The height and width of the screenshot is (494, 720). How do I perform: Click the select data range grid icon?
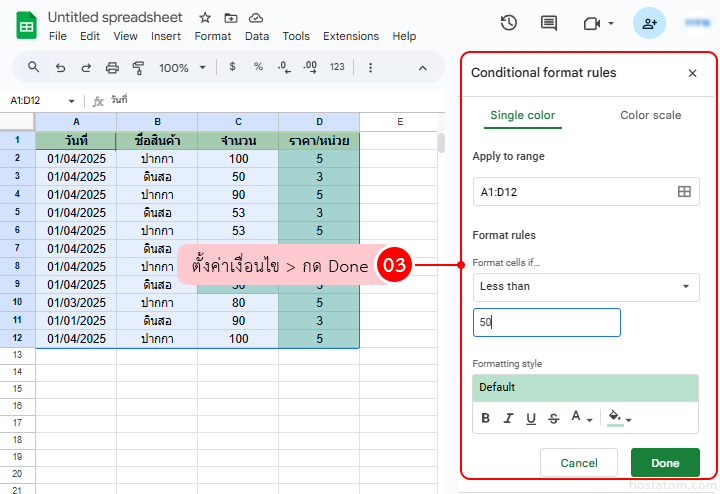coord(684,191)
